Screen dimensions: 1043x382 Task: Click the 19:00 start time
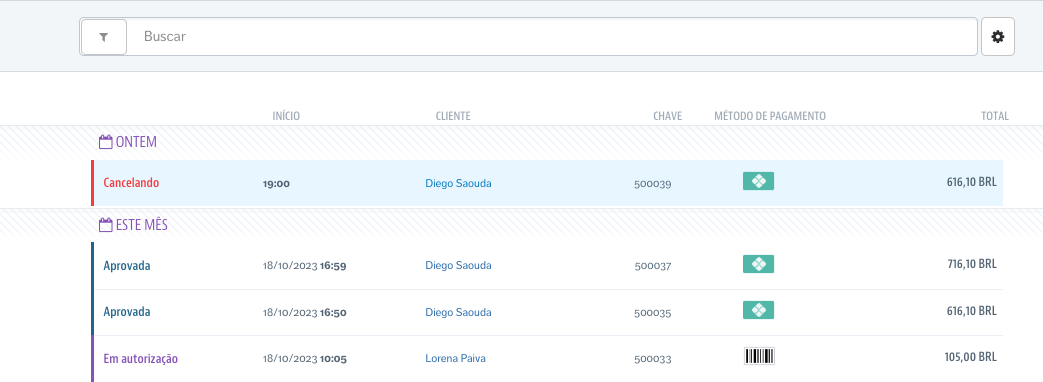277,184
